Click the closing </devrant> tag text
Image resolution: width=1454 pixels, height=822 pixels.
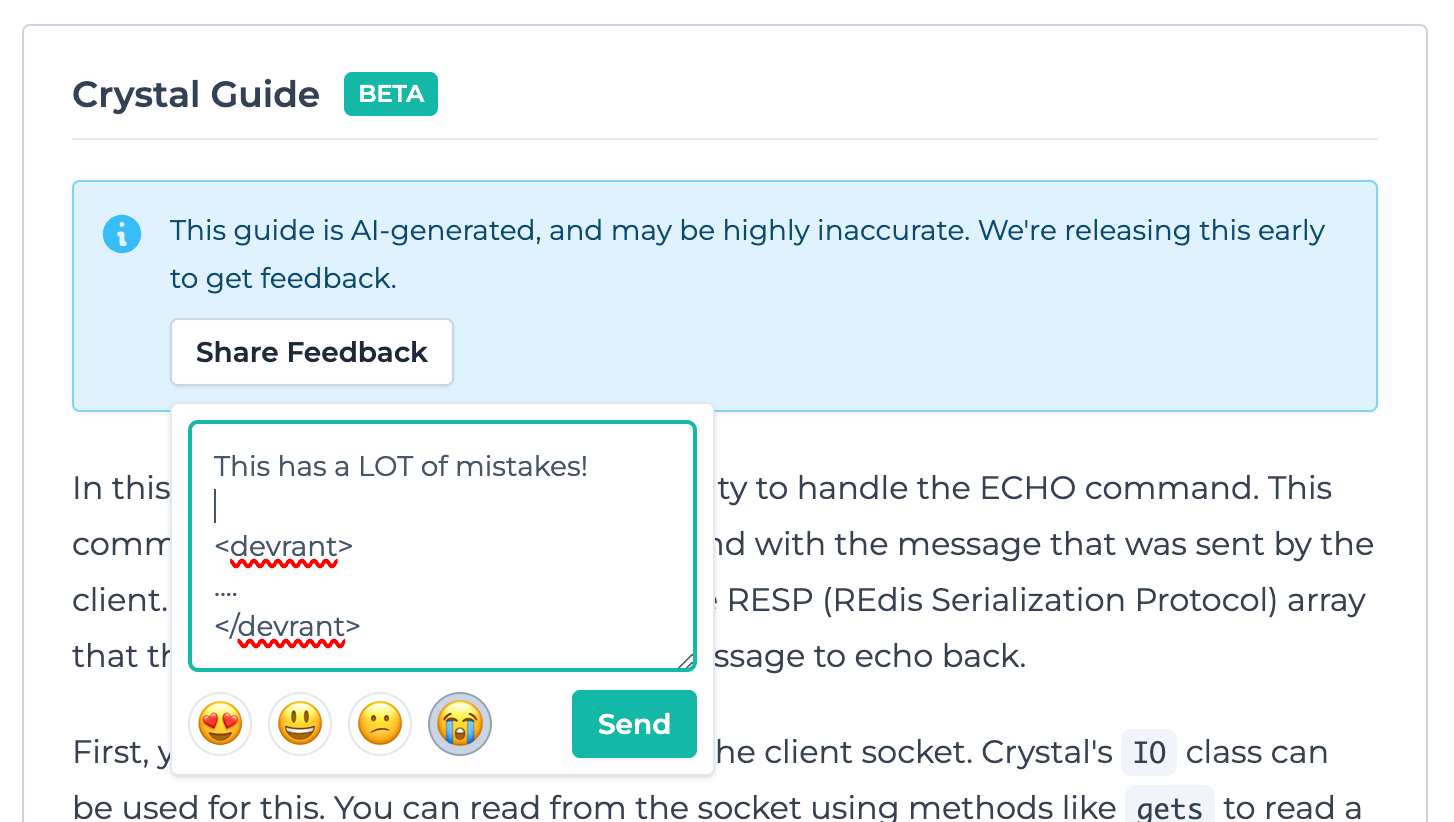coord(288,627)
